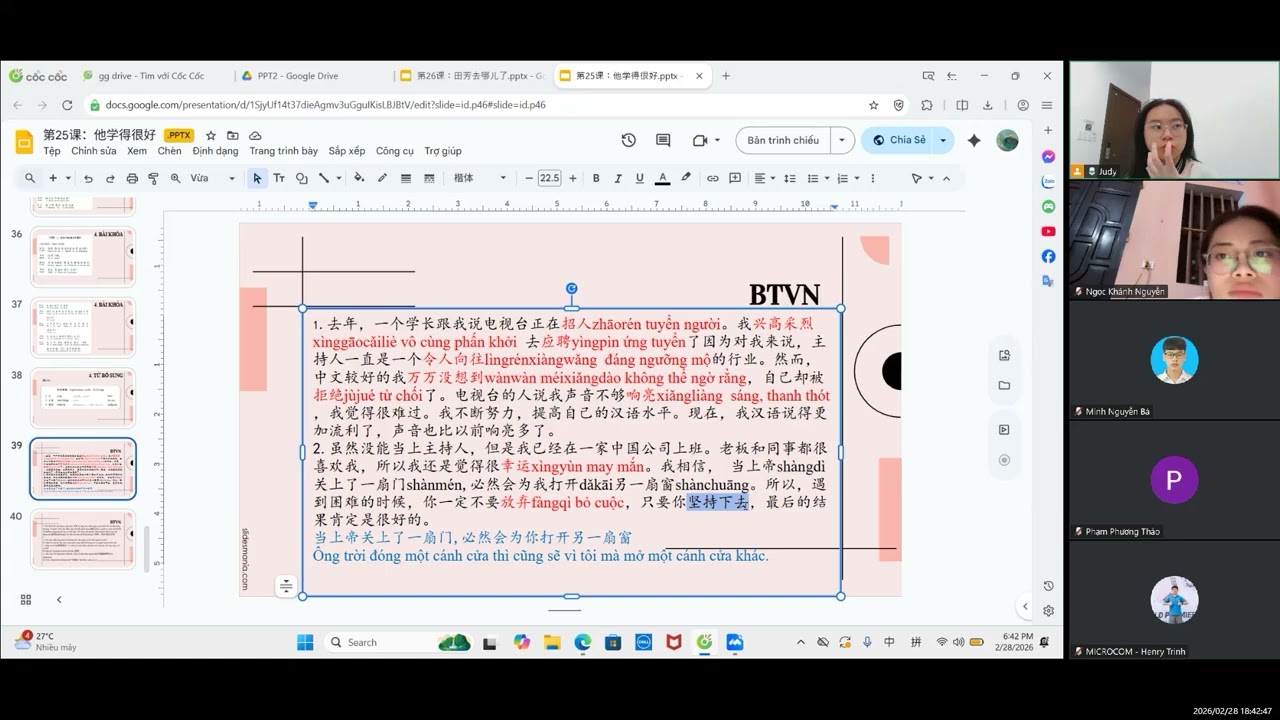Open line and paragraph spacing
The image size is (1280, 720).
[790, 178]
